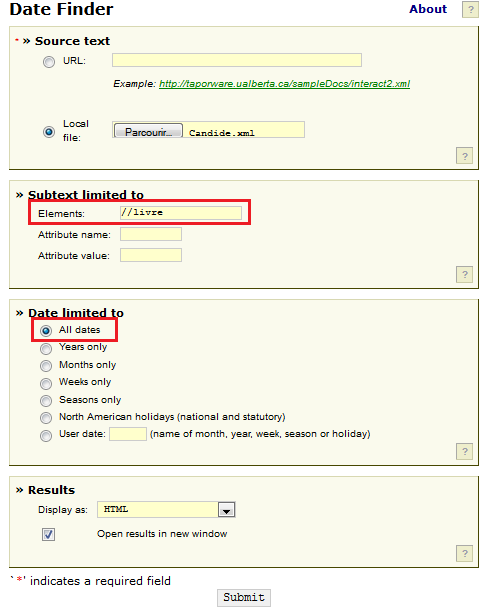The image size is (484, 614).
Task: Follow the example interact2.xml link
Action: (x=284, y=84)
